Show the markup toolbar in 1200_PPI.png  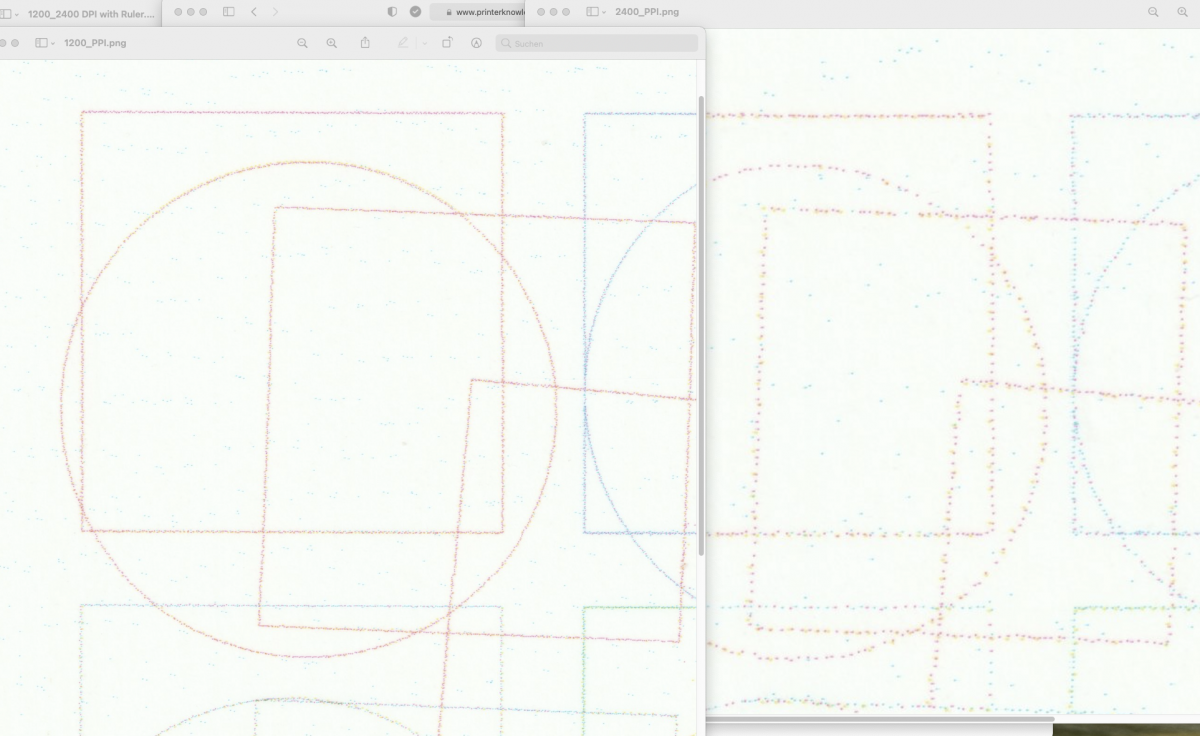point(476,43)
